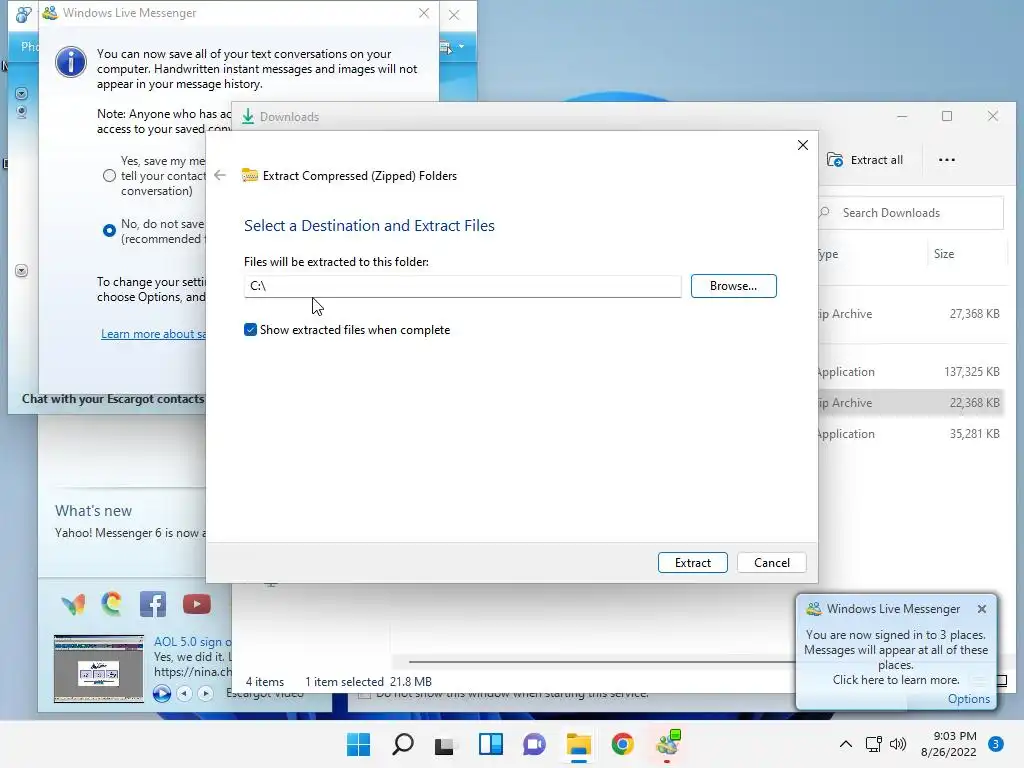Open the AOL 5.0 sign on link
The width and height of the screenshot is (1024, 768).
pyautogui.click(x=193, y=642)
